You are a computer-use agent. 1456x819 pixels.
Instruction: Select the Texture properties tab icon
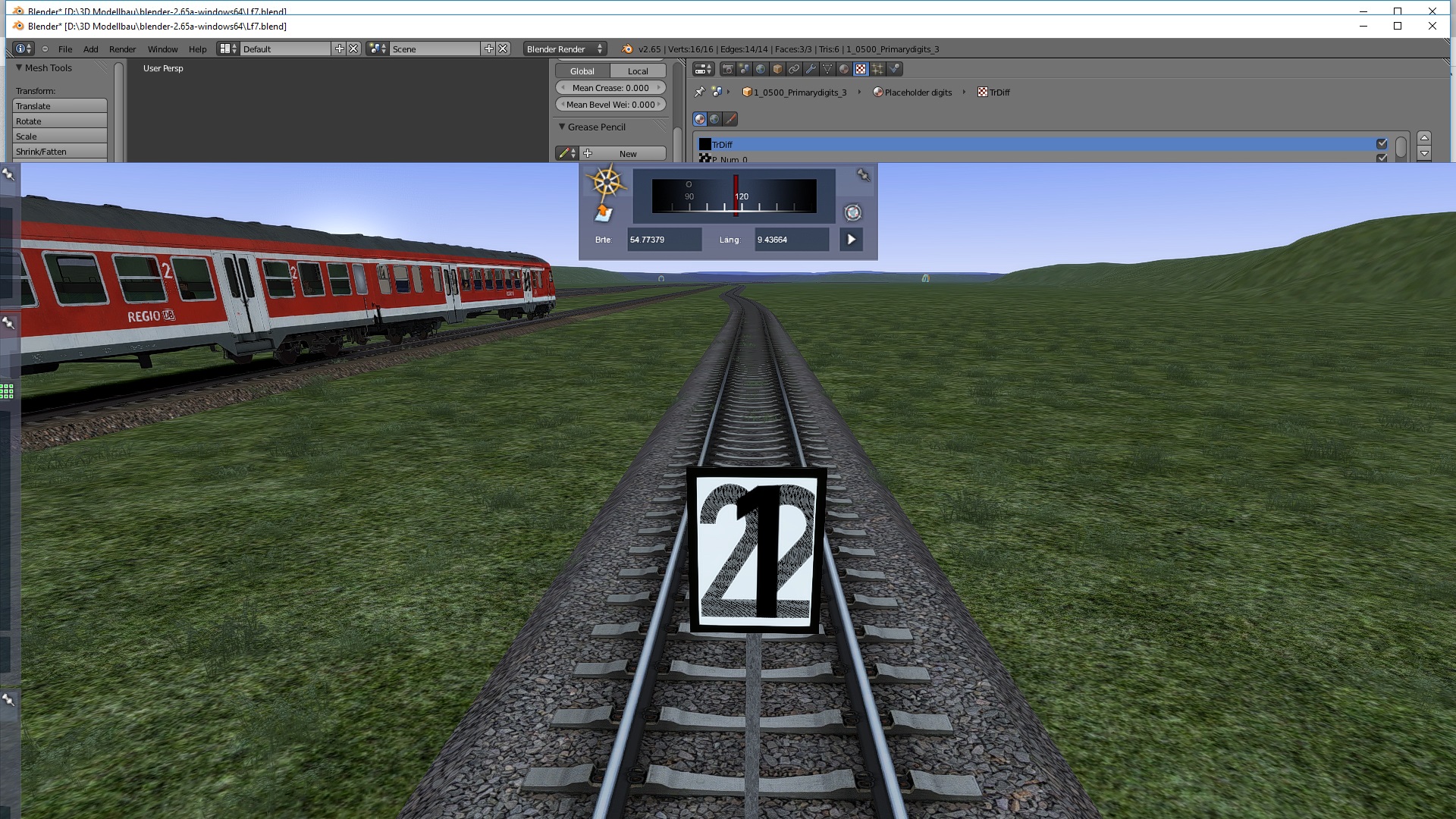point(861,69)
